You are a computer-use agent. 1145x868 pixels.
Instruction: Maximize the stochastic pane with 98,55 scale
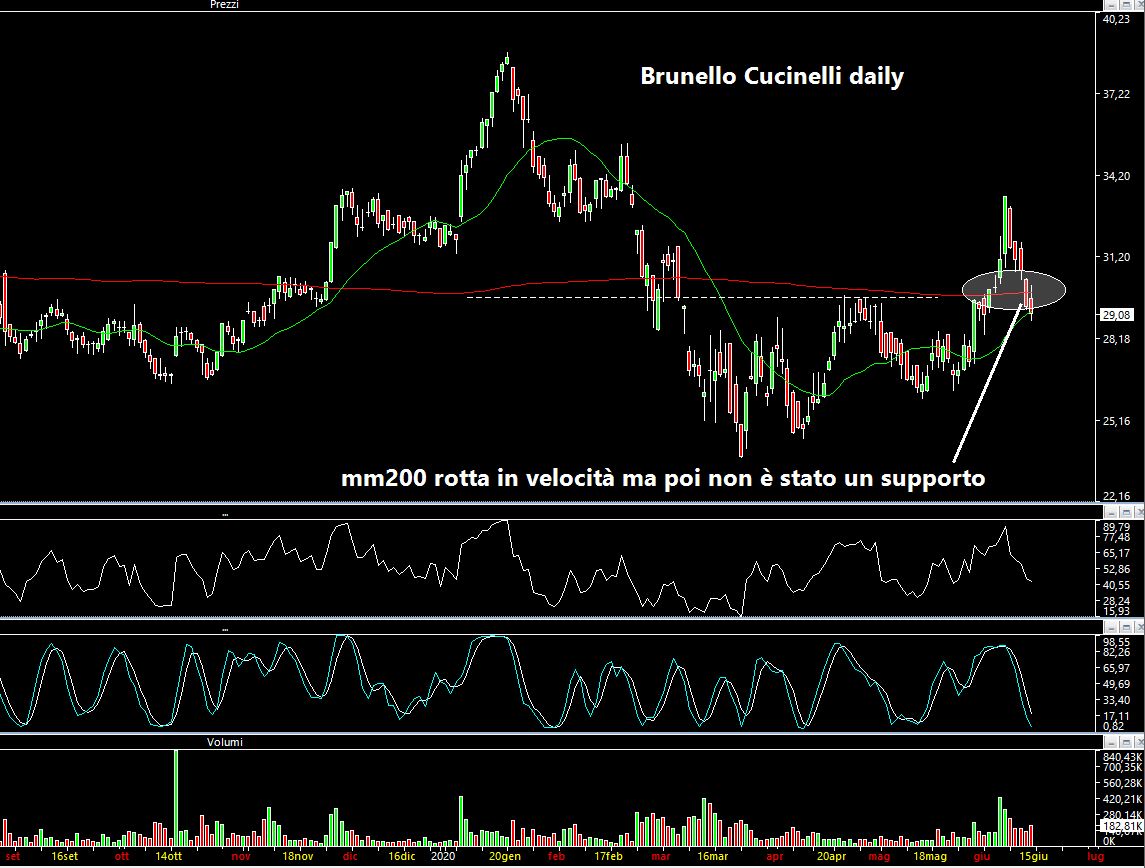click(x=1125, y=628)
